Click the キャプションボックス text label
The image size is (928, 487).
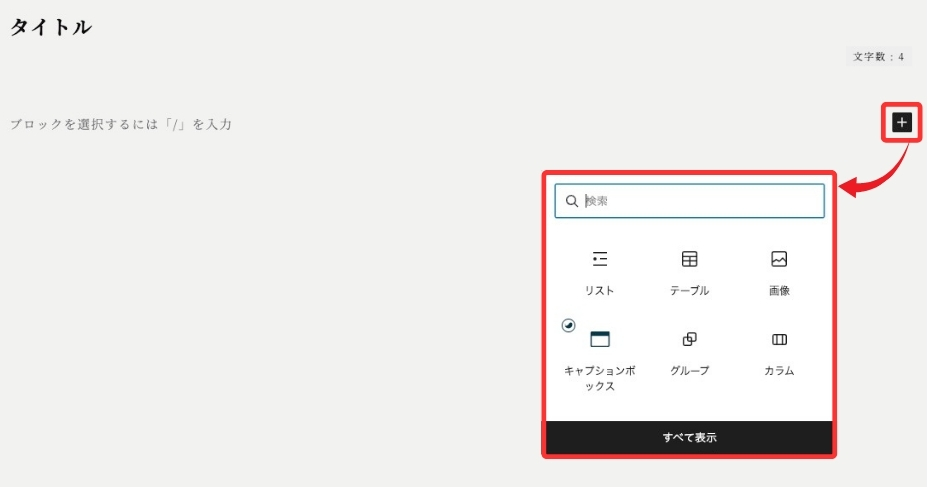(x=600, y=378)
